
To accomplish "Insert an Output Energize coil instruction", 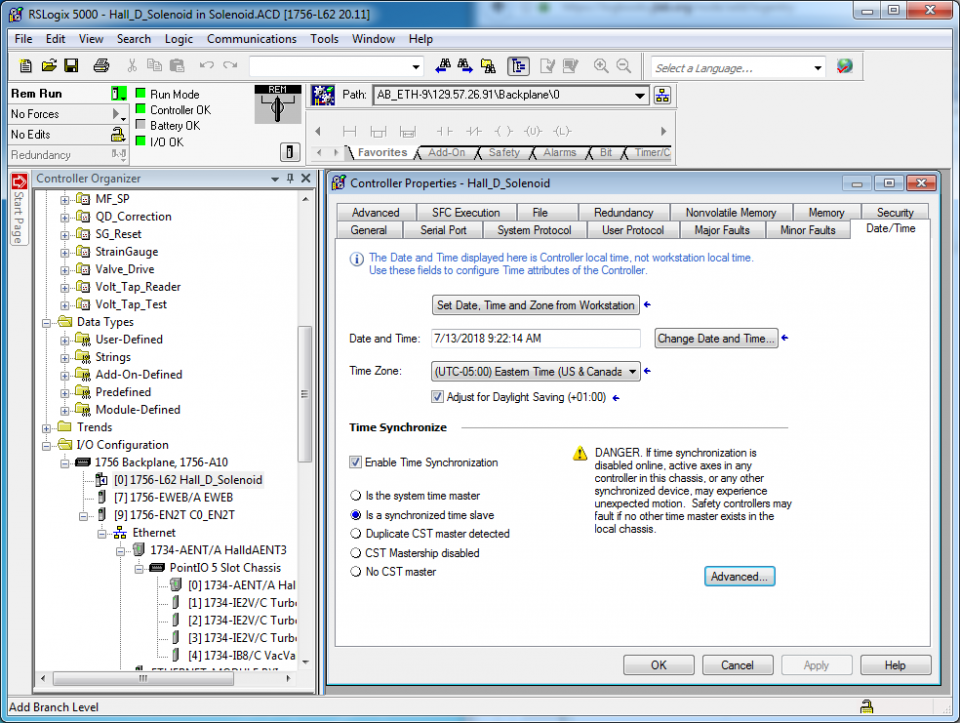I will tap(503, 132).
